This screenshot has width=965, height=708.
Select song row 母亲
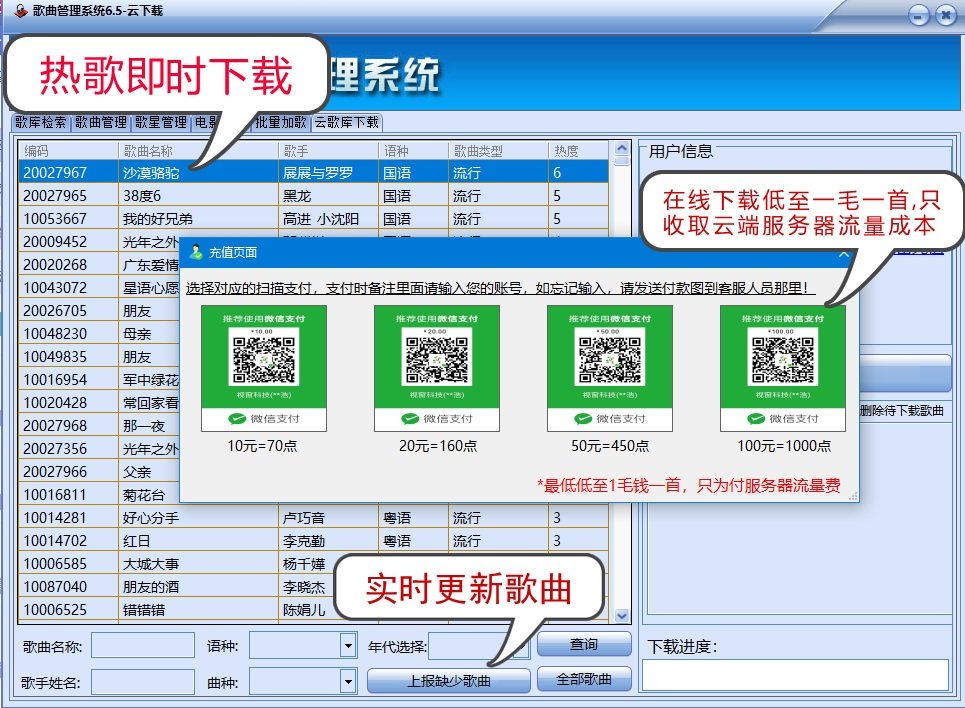coord(99,334)
